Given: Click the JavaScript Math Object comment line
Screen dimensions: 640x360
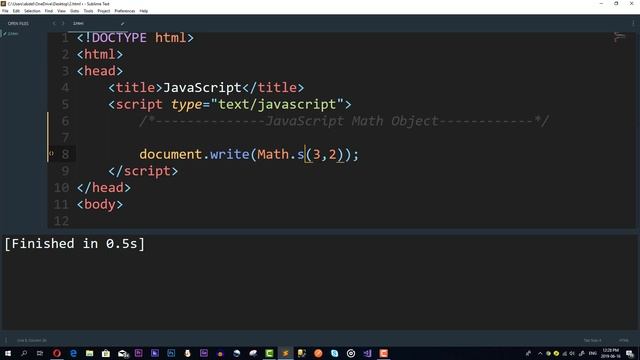Looking at the screenshot, I should pyautogui.click(x=344, y=121).
